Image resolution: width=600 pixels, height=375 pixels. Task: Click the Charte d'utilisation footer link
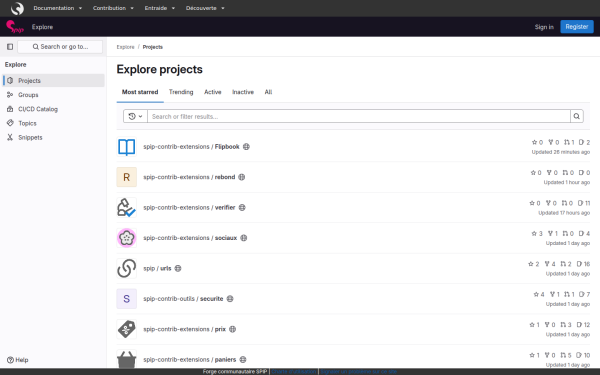293,372
